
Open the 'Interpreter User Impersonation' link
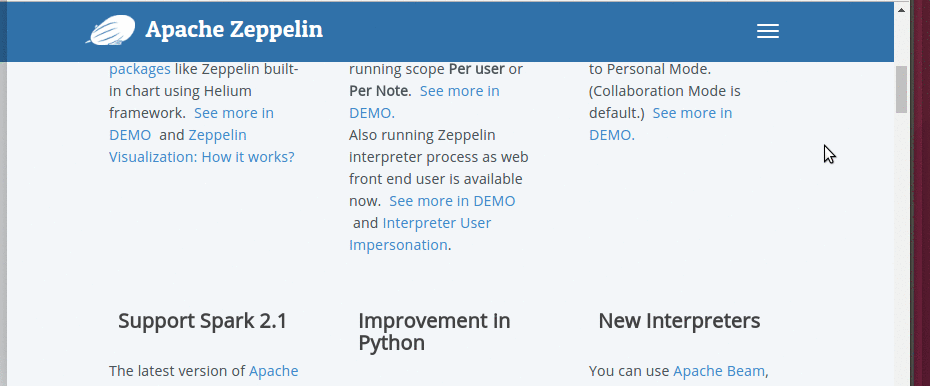[x=420, y=234]
